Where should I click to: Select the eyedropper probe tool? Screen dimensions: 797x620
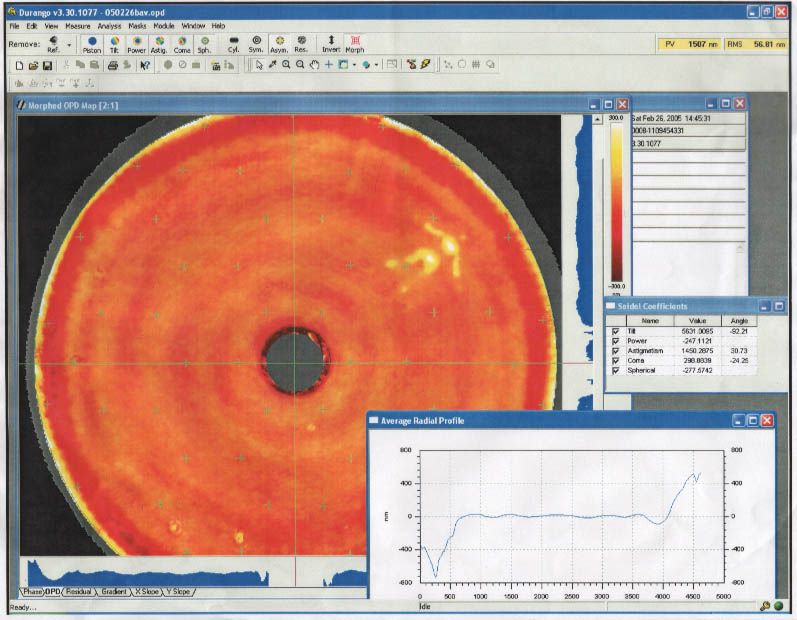click(x=272, y=65)
